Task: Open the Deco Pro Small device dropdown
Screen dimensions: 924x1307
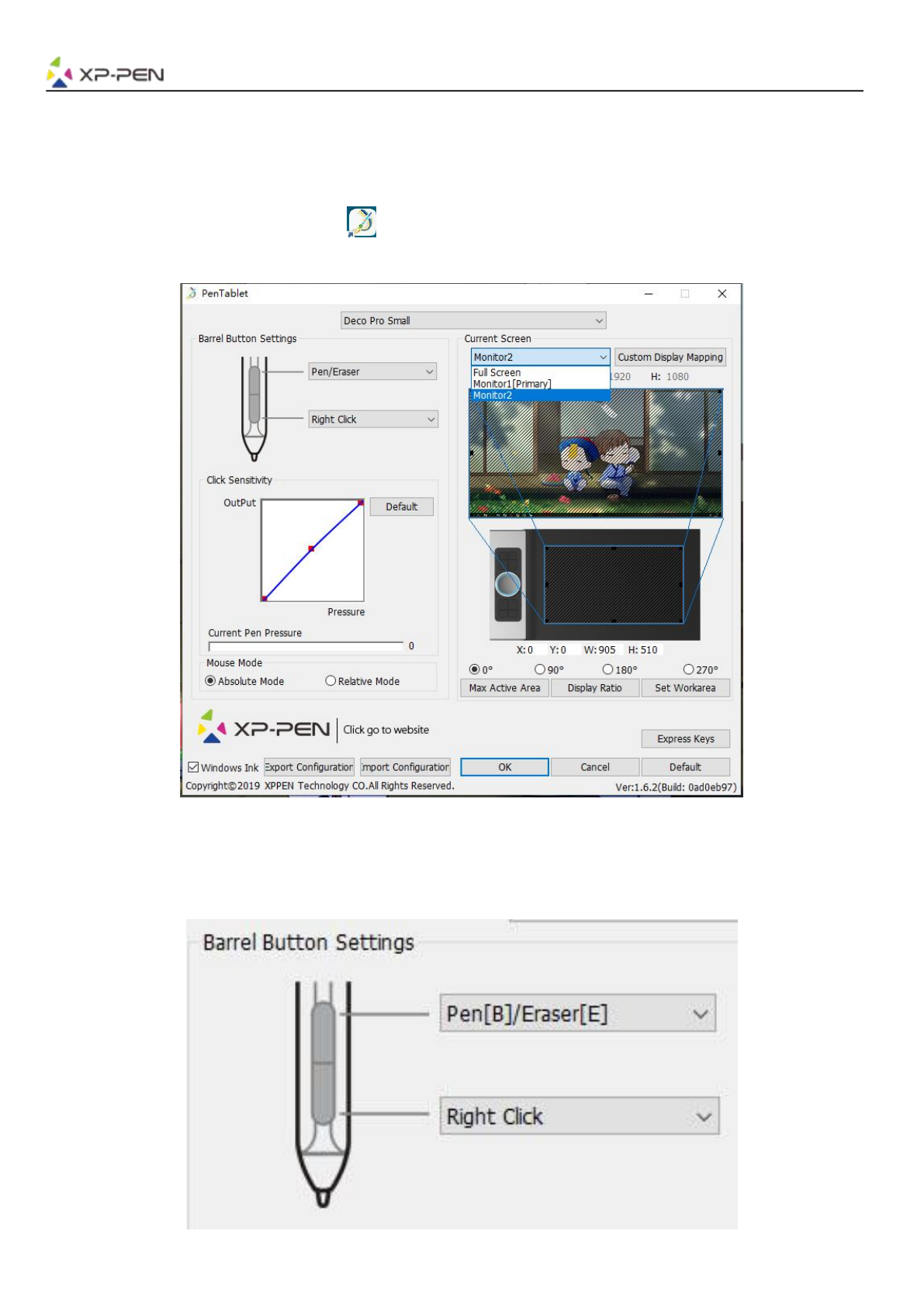Action: tap(473, 320)
